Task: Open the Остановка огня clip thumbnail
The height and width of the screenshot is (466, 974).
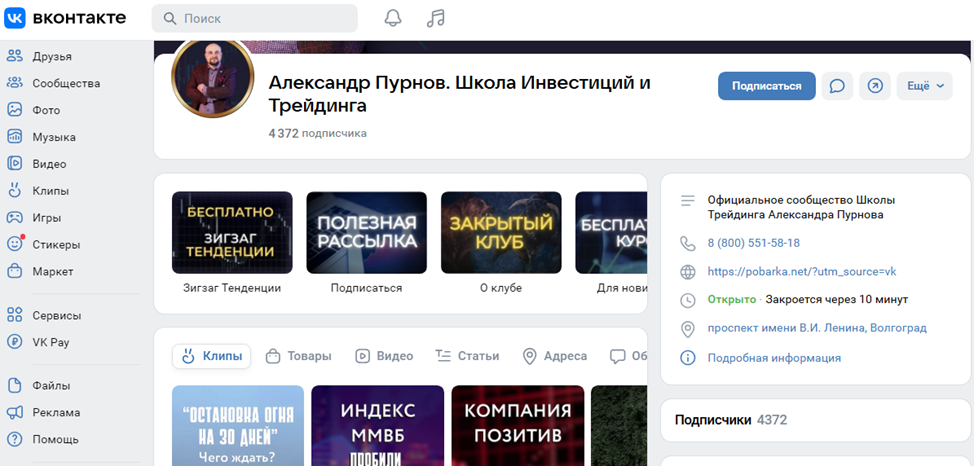Action: 238,426
